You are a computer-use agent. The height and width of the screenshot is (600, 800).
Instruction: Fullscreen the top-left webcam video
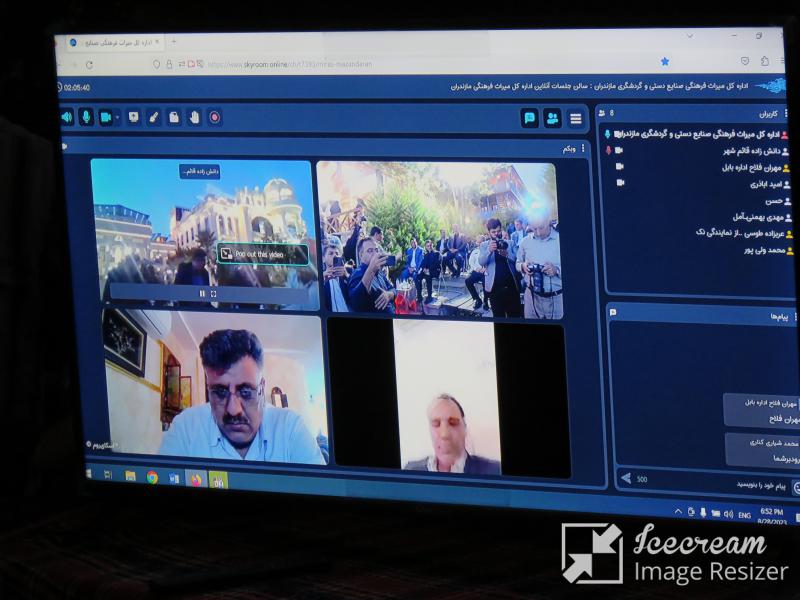pos(214,293)
